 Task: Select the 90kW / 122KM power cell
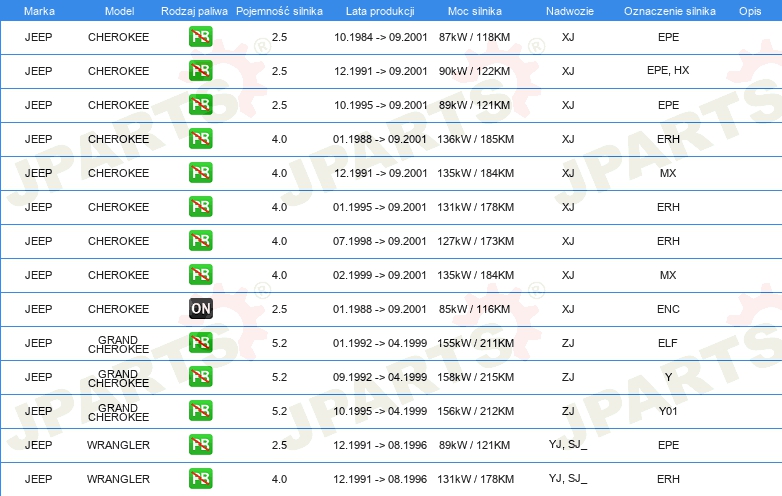tap(474, 71)
